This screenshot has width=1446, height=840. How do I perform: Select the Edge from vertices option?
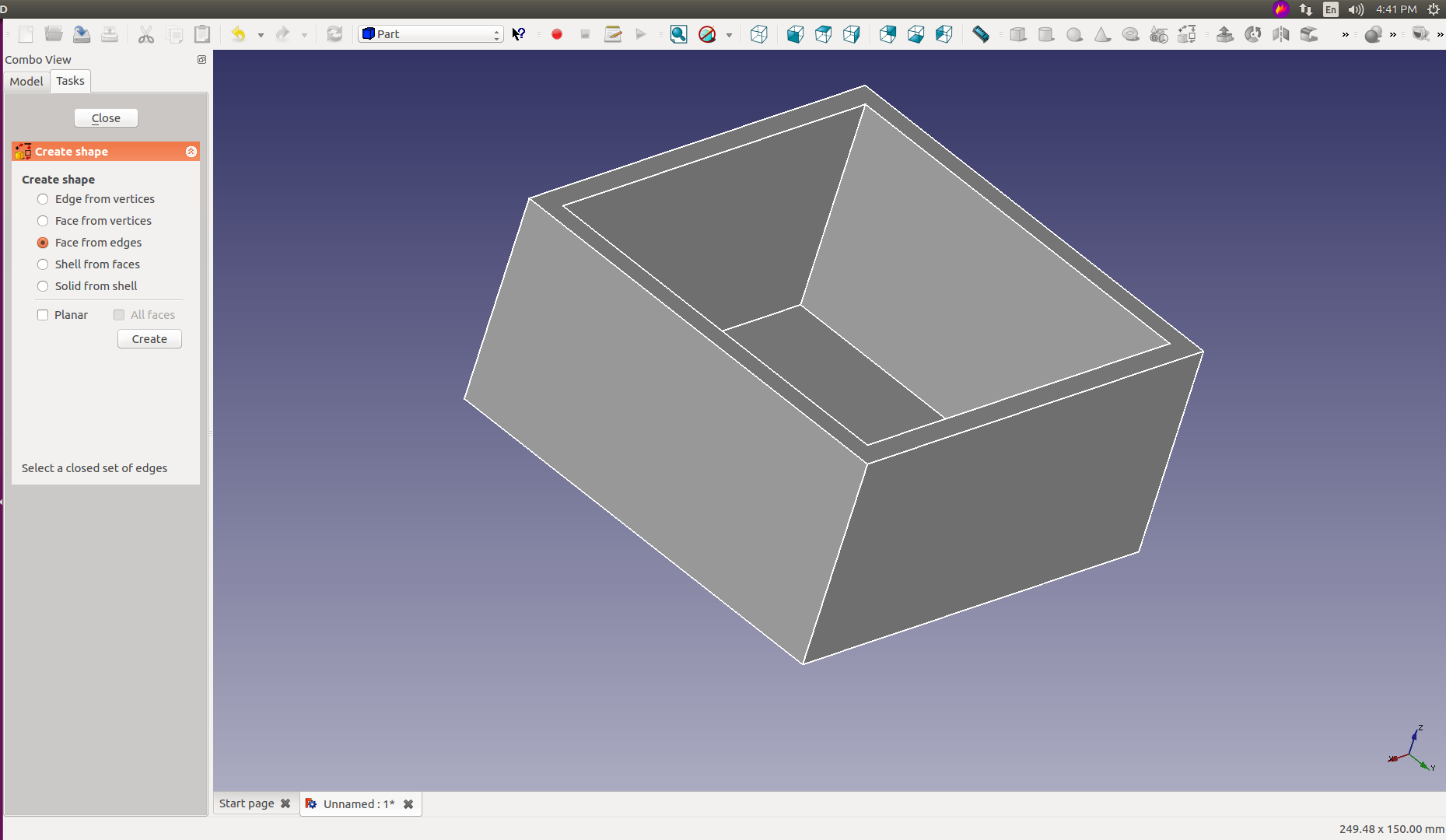(42, 199)
